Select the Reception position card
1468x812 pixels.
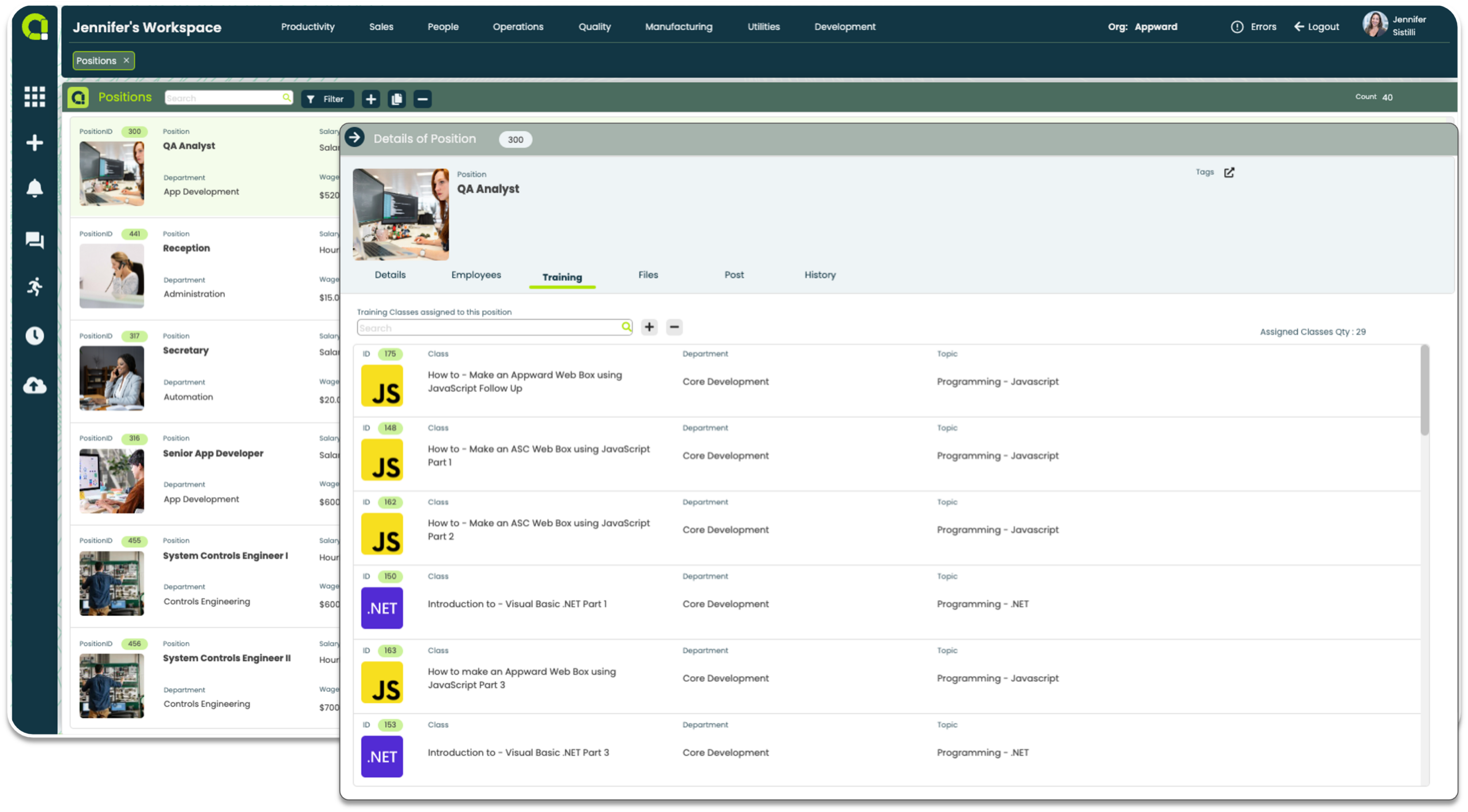point(205,270)
